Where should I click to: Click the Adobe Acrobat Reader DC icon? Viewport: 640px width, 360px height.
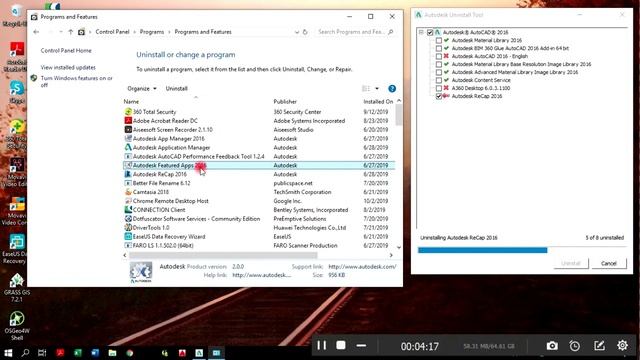coord(128,120)
